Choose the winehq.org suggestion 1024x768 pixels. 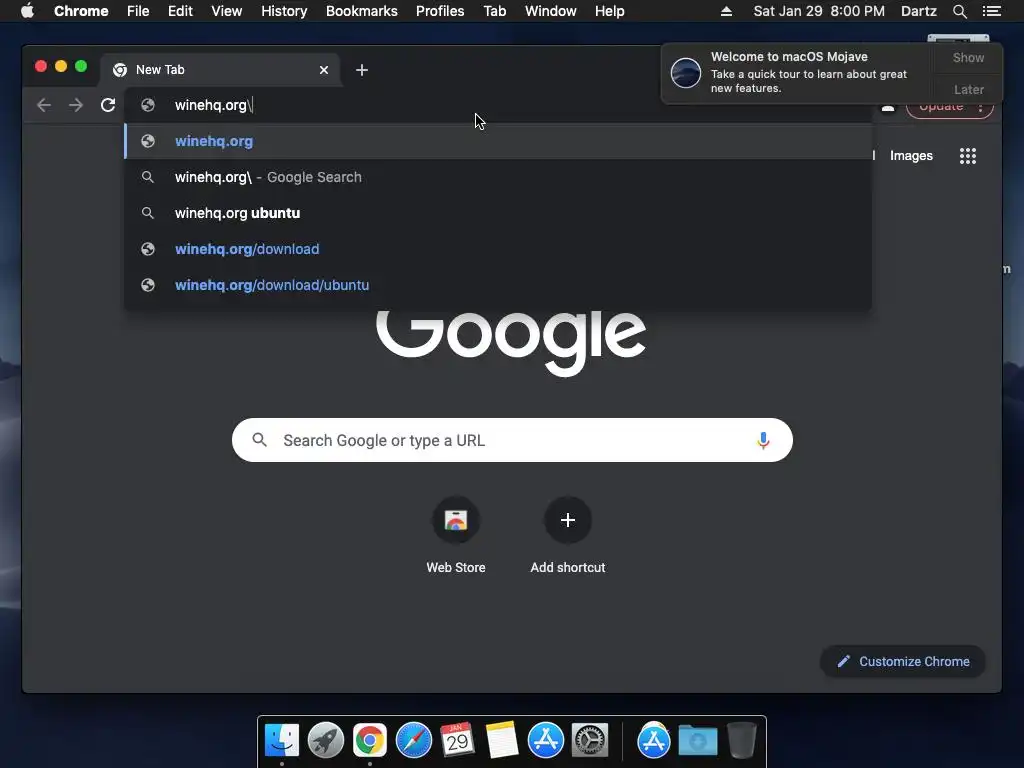(498, 141)
